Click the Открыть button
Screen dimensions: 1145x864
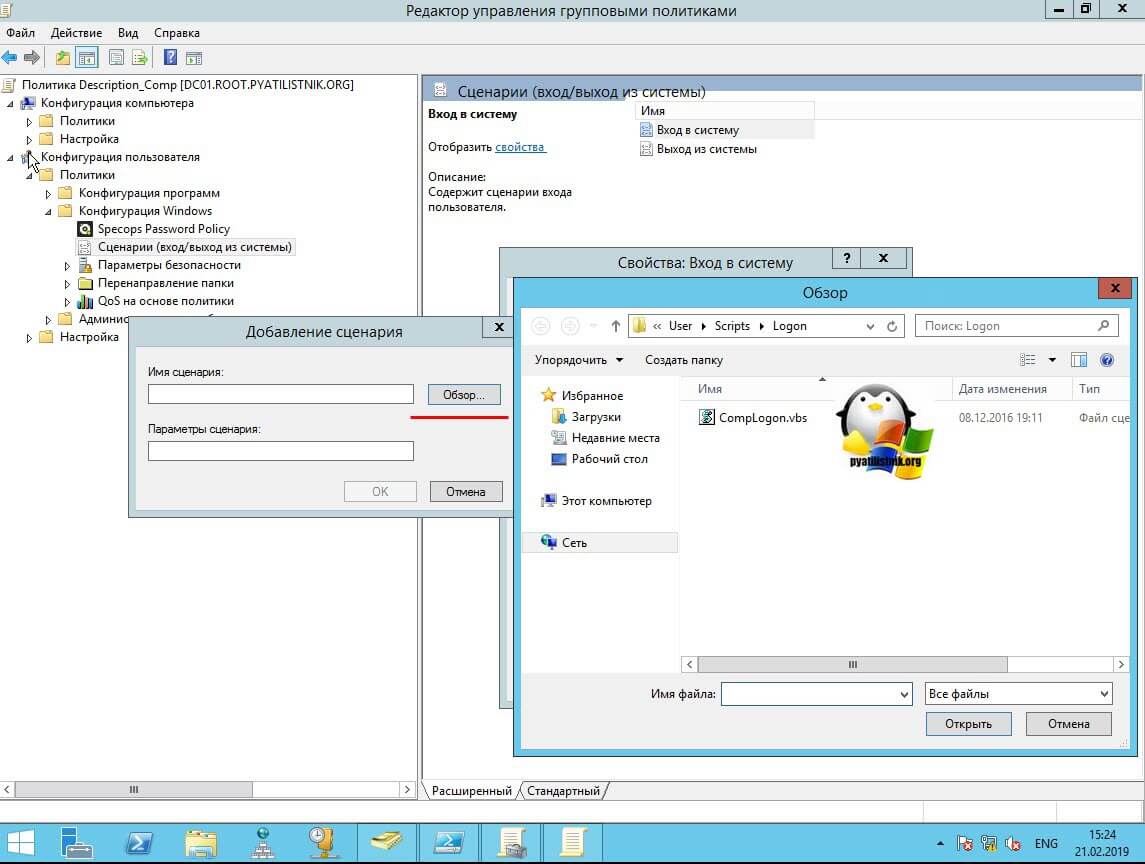pyautogui.click(x=968, y=724)
